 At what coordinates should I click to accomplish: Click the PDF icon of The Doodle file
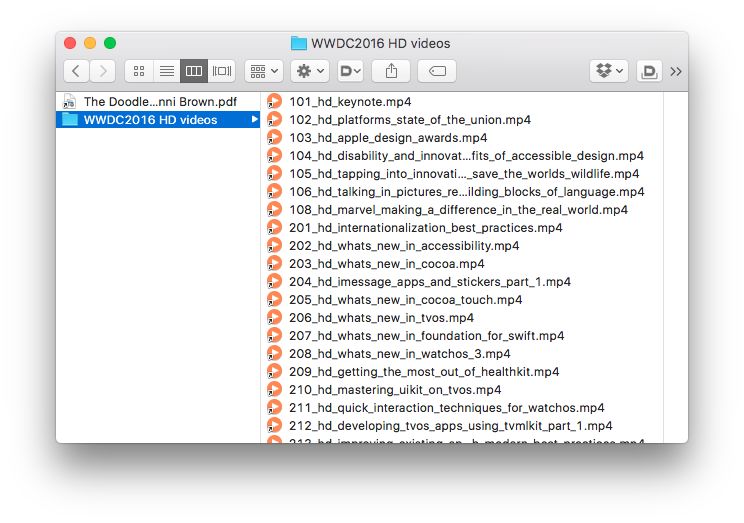(x=69, y=101)
